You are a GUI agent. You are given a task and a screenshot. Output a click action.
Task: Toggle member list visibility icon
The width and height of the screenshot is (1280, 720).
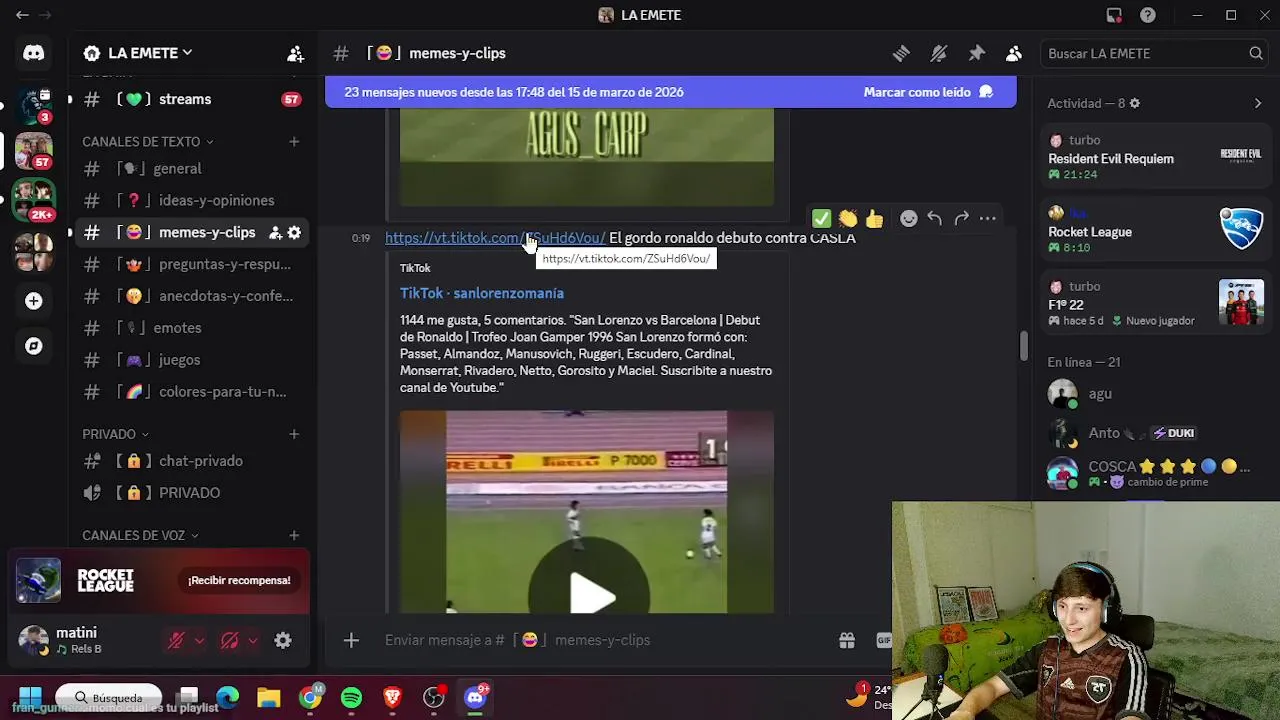pos(1014,53)
